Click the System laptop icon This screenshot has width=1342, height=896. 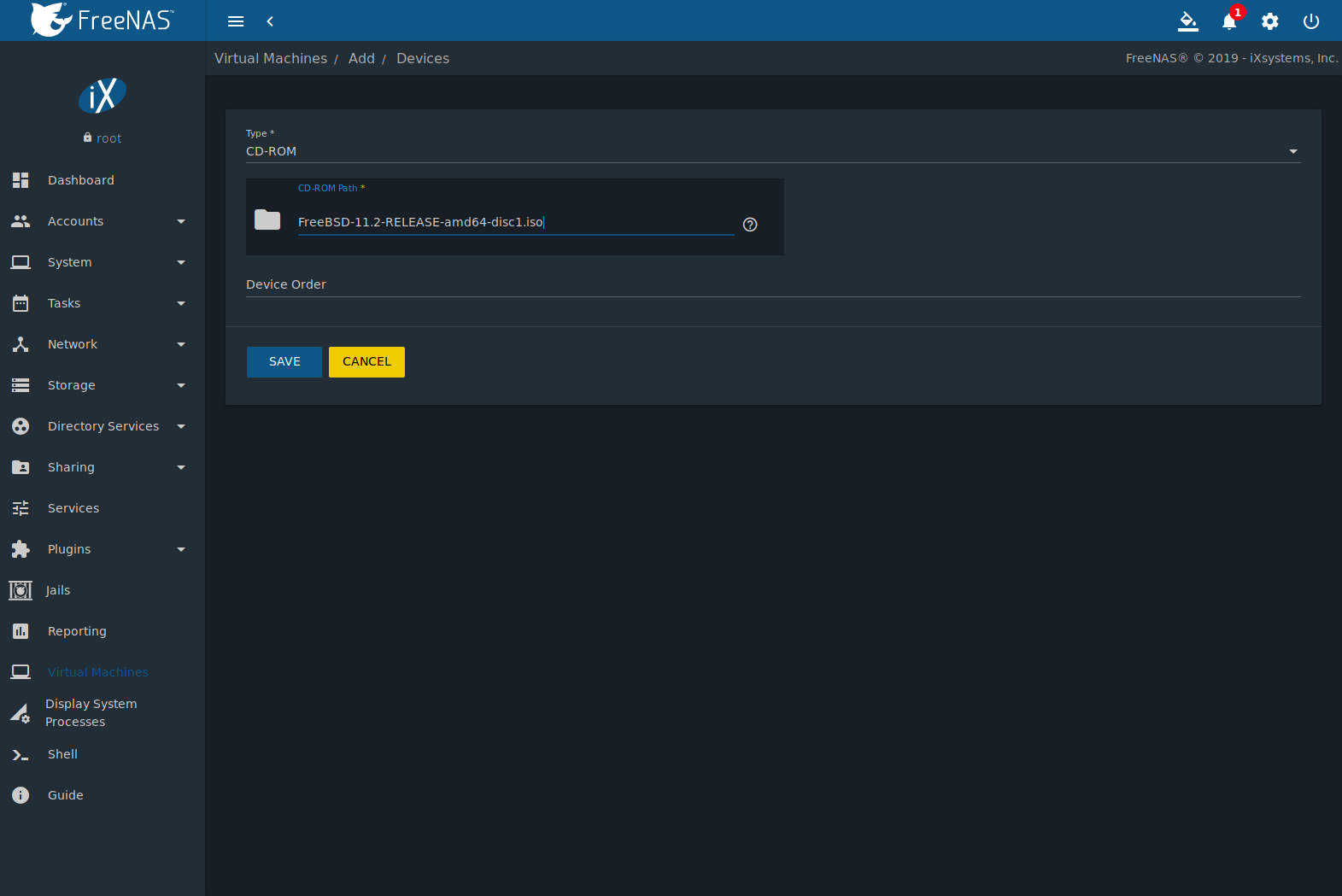tap(21, 262)
